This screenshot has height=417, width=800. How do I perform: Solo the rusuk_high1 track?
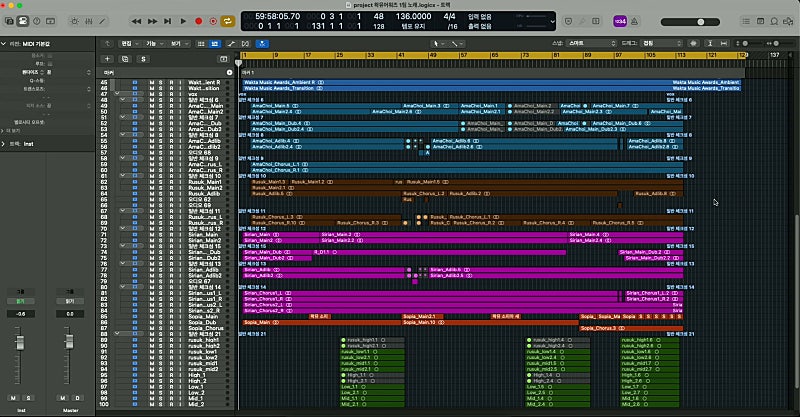(x=161, y=340)
